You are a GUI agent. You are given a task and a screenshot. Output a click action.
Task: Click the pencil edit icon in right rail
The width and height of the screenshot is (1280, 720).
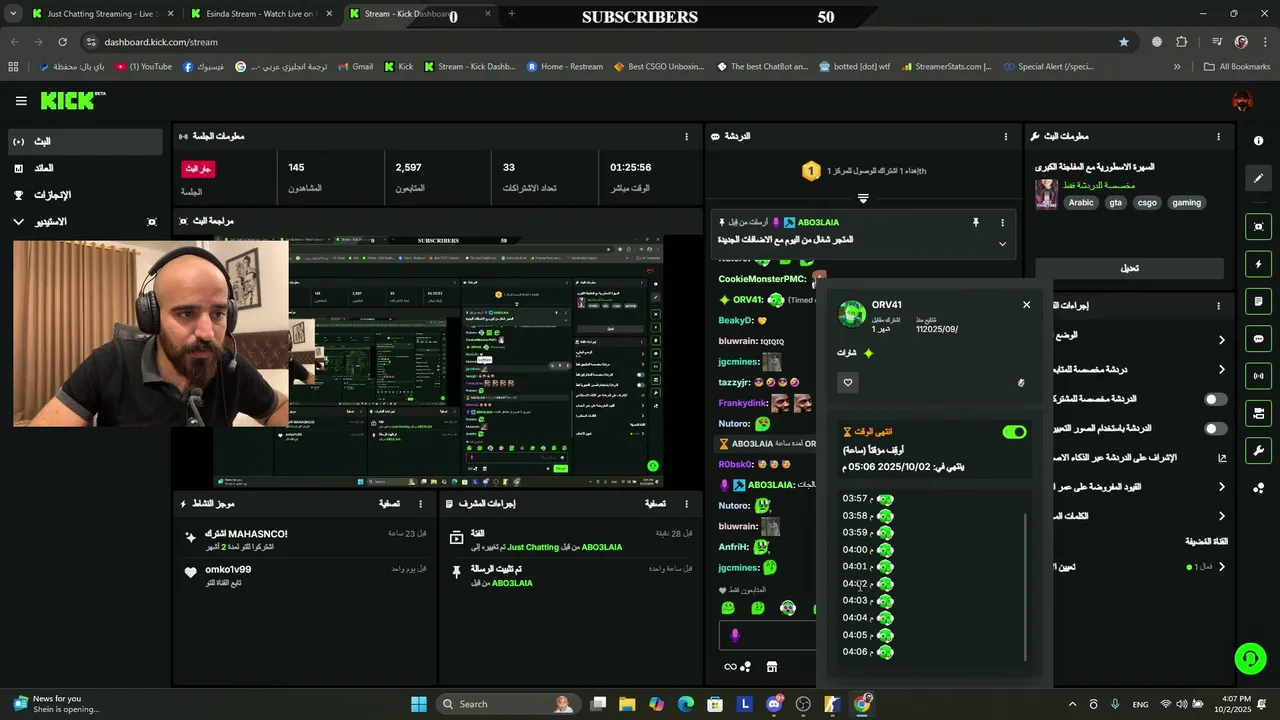tap(1259, 178)
